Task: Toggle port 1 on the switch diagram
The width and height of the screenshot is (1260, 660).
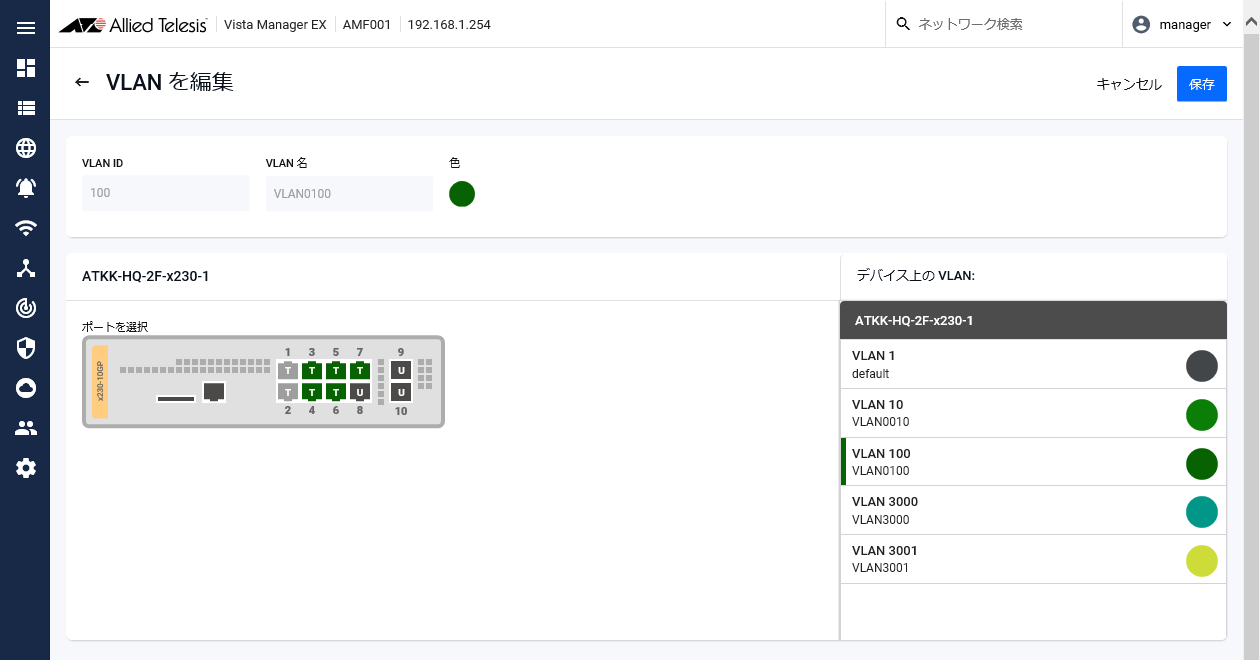Action: click(x=288, y=371)
